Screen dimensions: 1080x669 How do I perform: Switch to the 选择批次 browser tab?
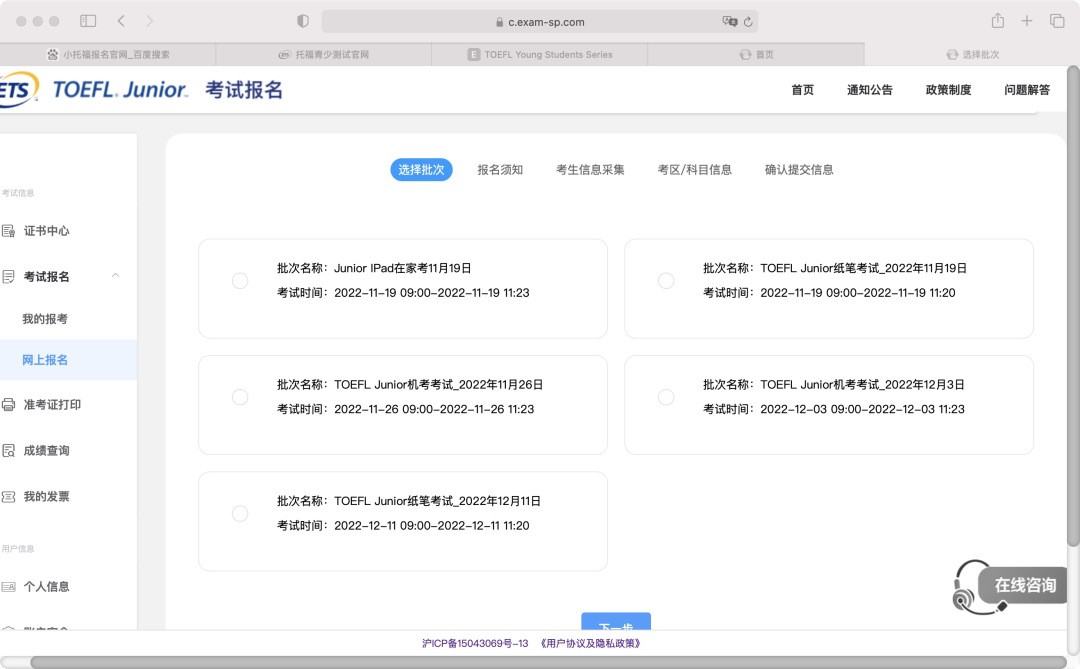(x=972, y=54)
